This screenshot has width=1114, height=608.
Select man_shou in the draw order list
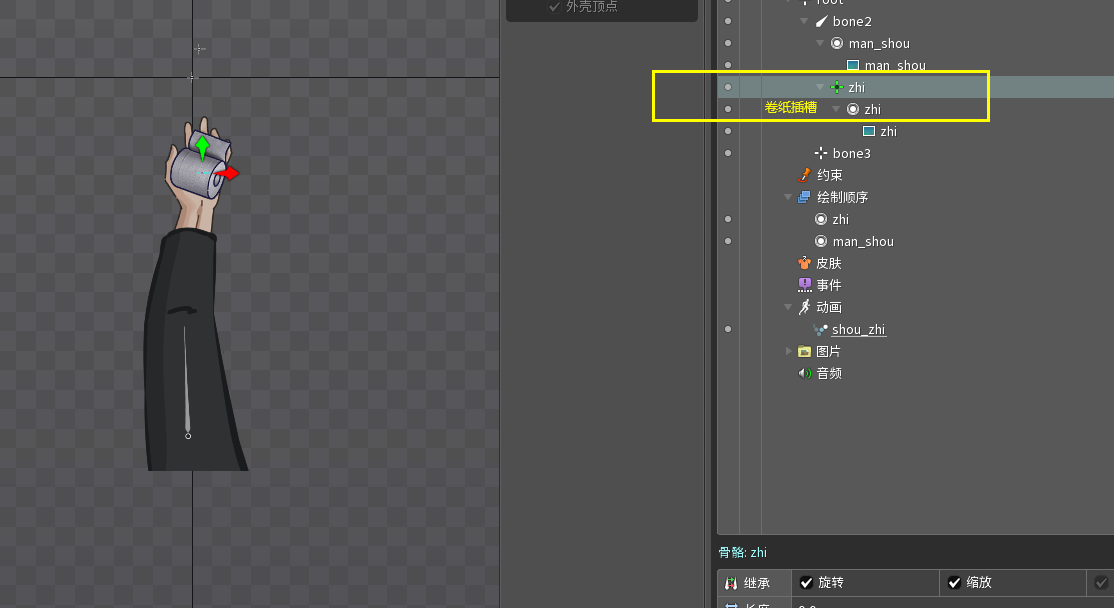[862, 241]
